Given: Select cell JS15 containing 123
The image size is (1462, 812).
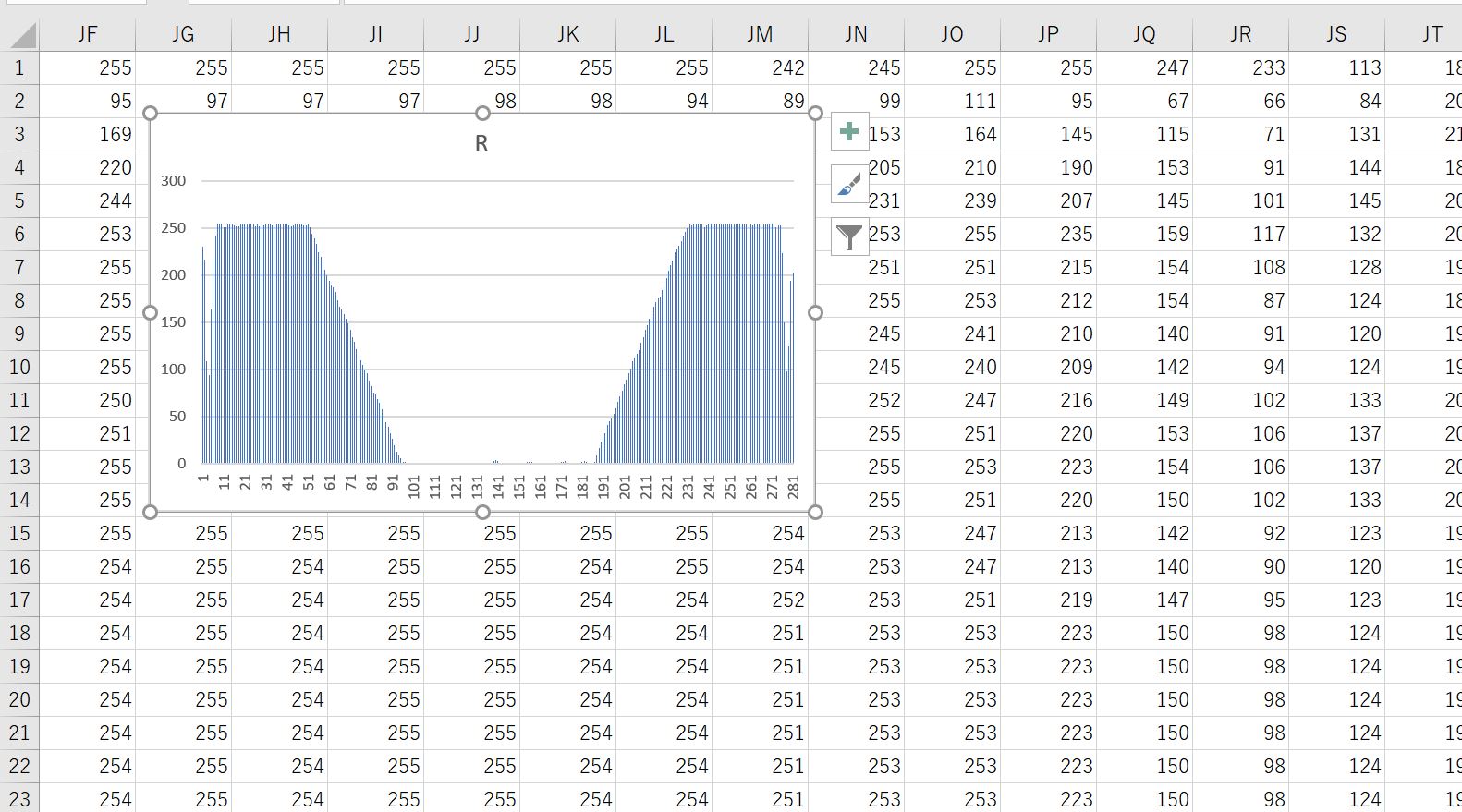Looking at the screenshot, I should (x=1336, y=533).
